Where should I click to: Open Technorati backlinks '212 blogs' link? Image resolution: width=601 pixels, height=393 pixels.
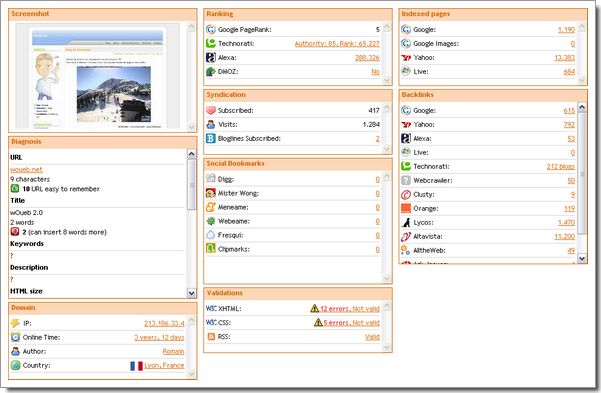point(561,166)
